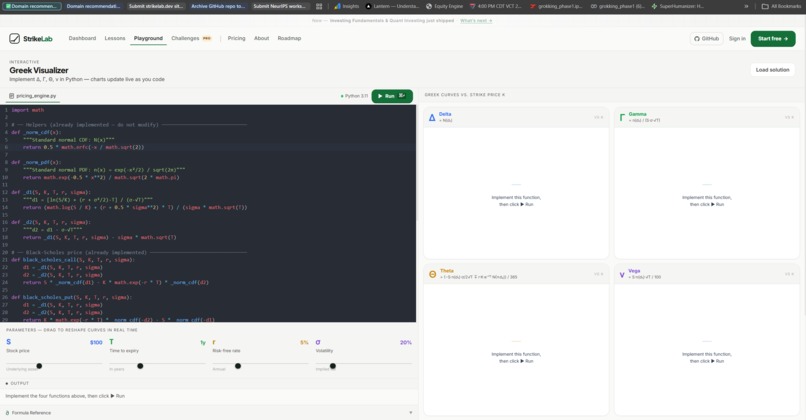Image resolution: width=806 pixels, height=420 pixels.
Task: Click the $100 stock price value
Action: (x=96, y=342)
